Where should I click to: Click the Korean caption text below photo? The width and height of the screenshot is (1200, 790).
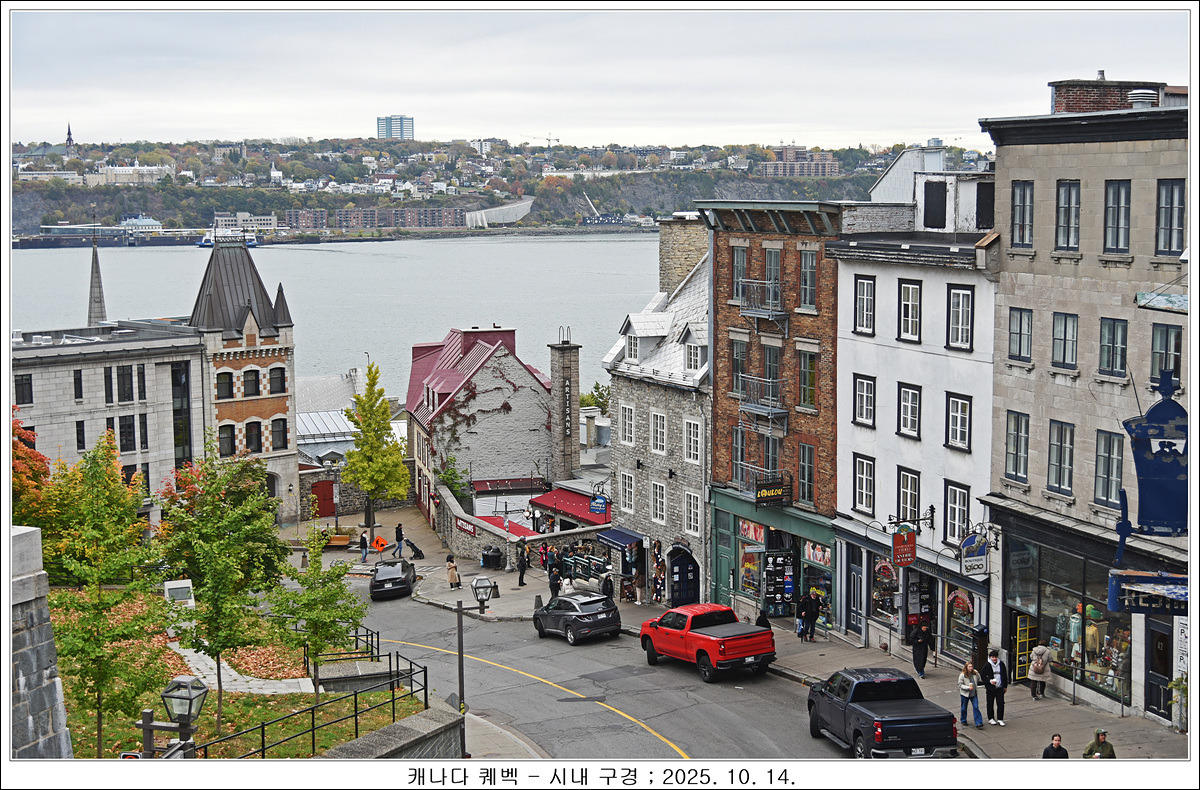[x=600, y=776]
